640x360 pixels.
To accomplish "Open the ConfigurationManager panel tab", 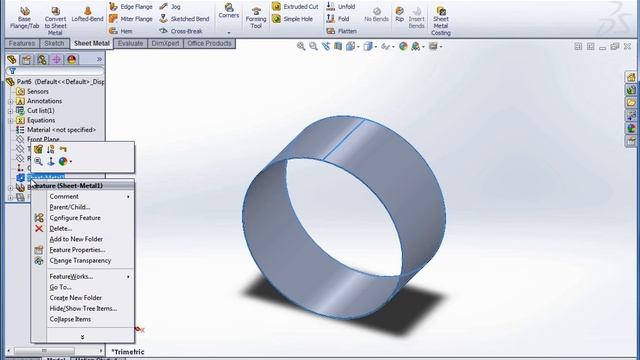I will click(x=42, y=60).
